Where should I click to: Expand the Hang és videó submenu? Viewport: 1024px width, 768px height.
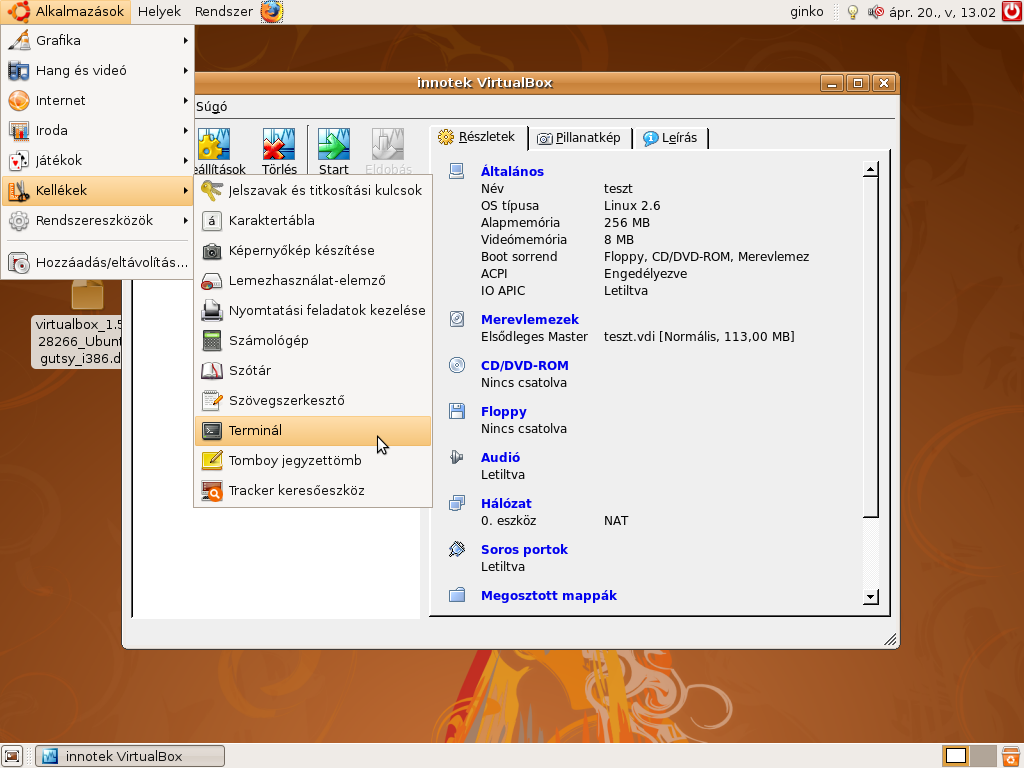(98, 71)
